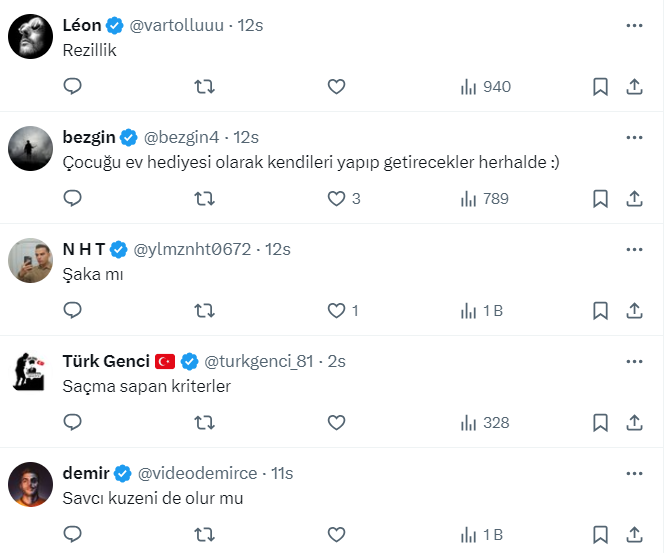Click demir's profile avatar
The height and width of the screenshot is (553, 671).
pyautogui.click(x=29, y=486)
